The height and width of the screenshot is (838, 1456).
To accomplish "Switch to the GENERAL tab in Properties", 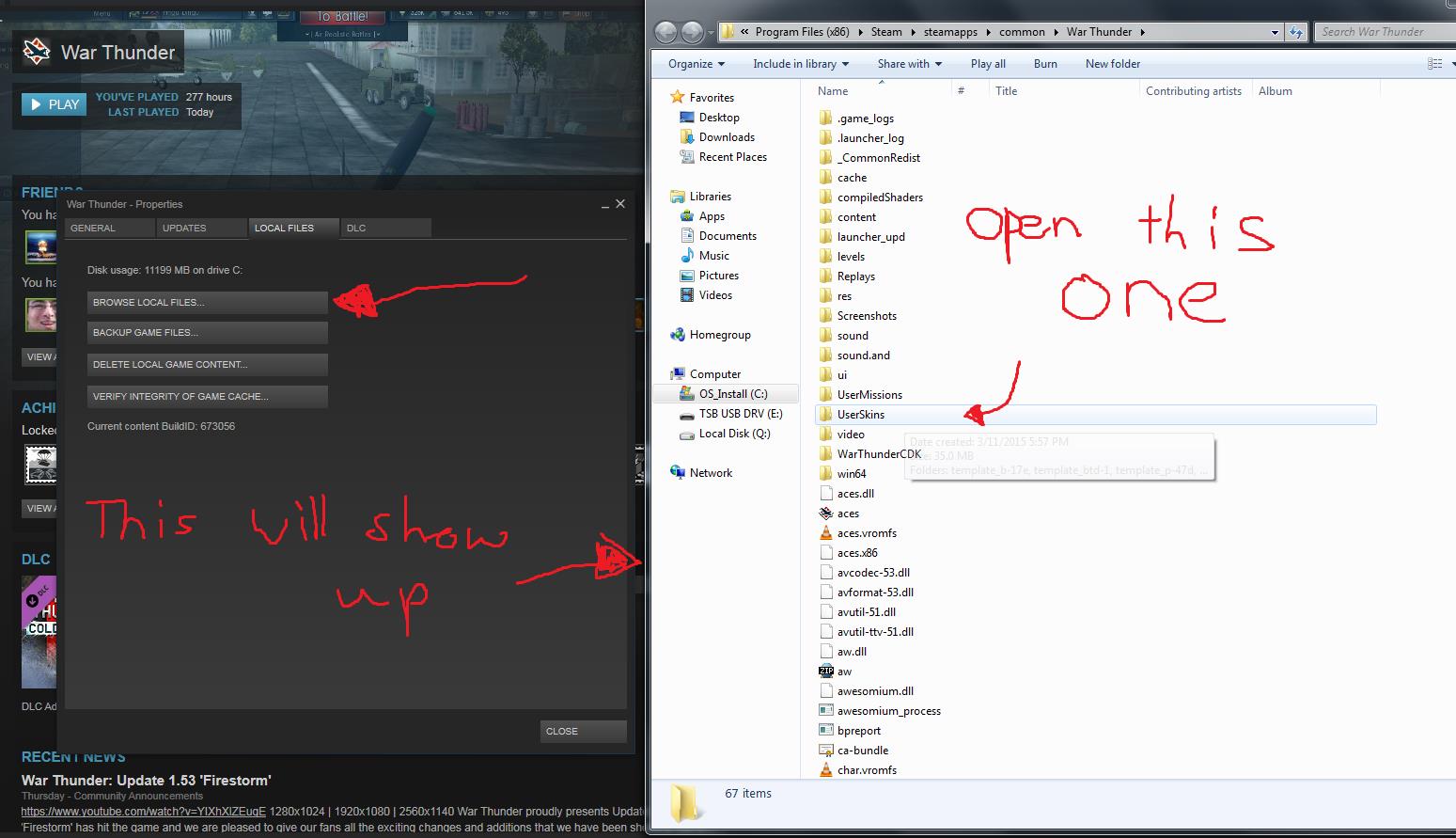I will (x=109, y=228).
